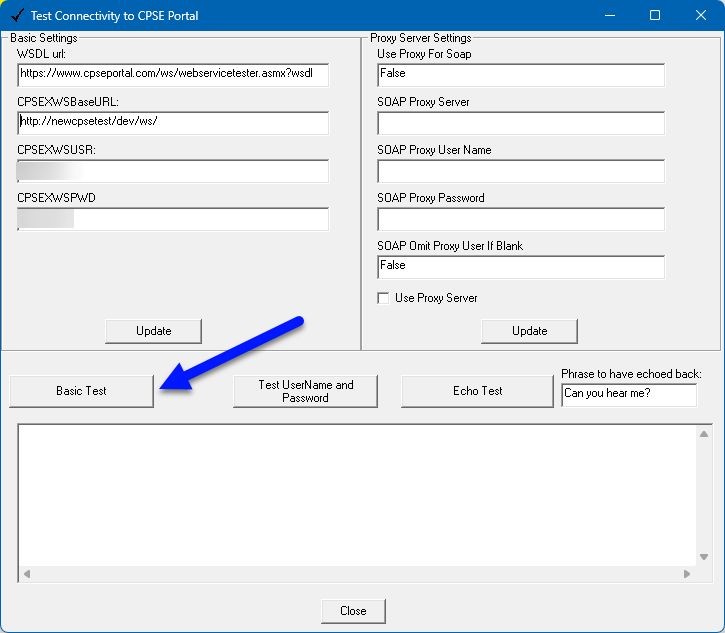The image size is (725, 633).
Task: Focus the SOAP Proxy User Name field
Action: coord(521,171)
